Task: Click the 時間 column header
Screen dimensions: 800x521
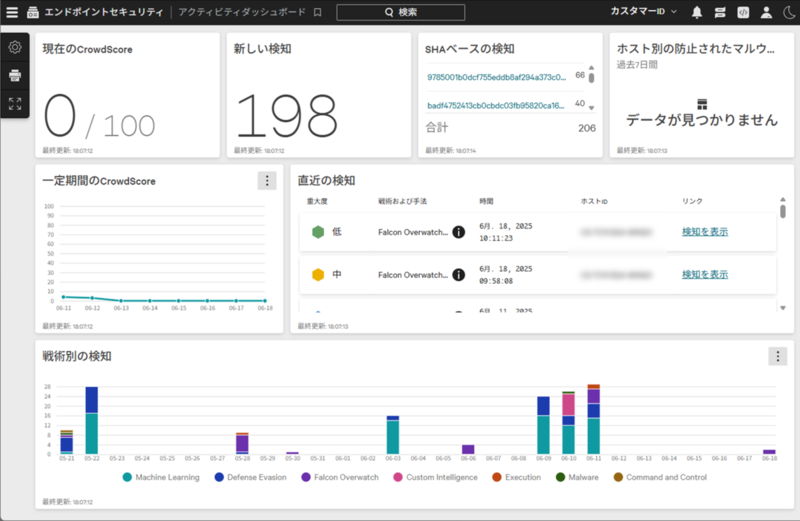Action: (486, 201)
